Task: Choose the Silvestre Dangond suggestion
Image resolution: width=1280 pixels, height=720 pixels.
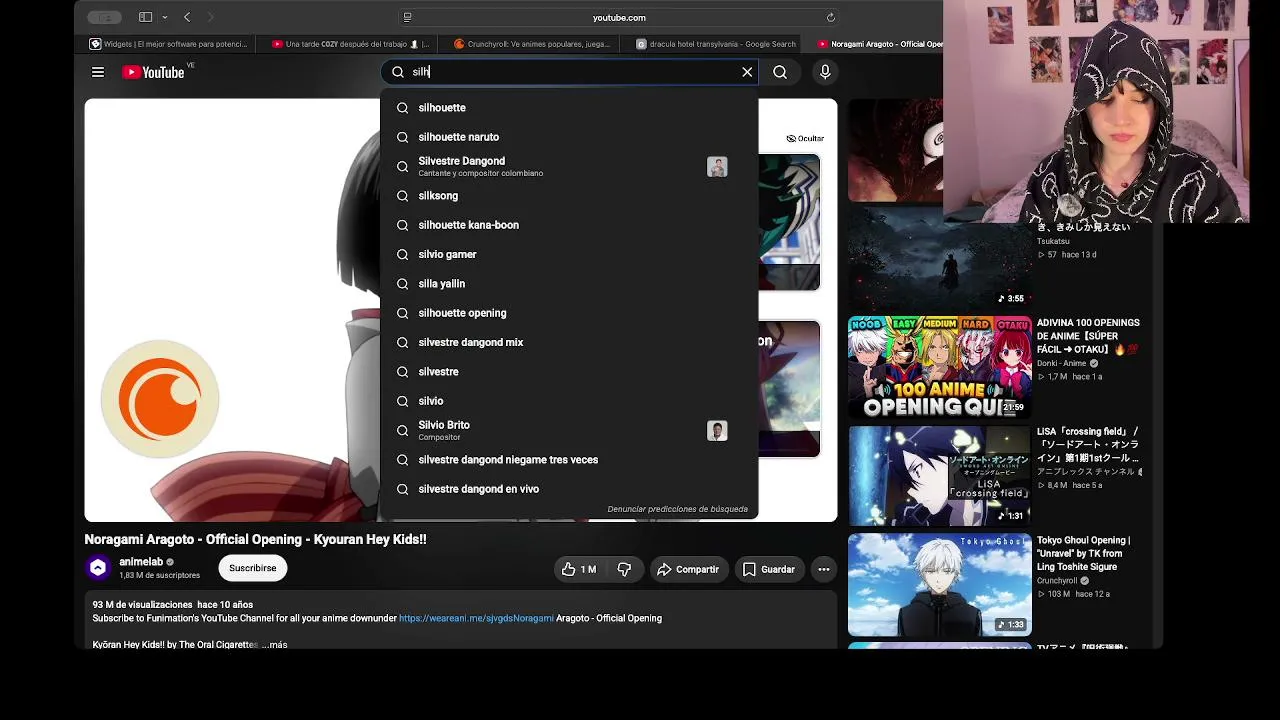Action: tap(569, 166)
